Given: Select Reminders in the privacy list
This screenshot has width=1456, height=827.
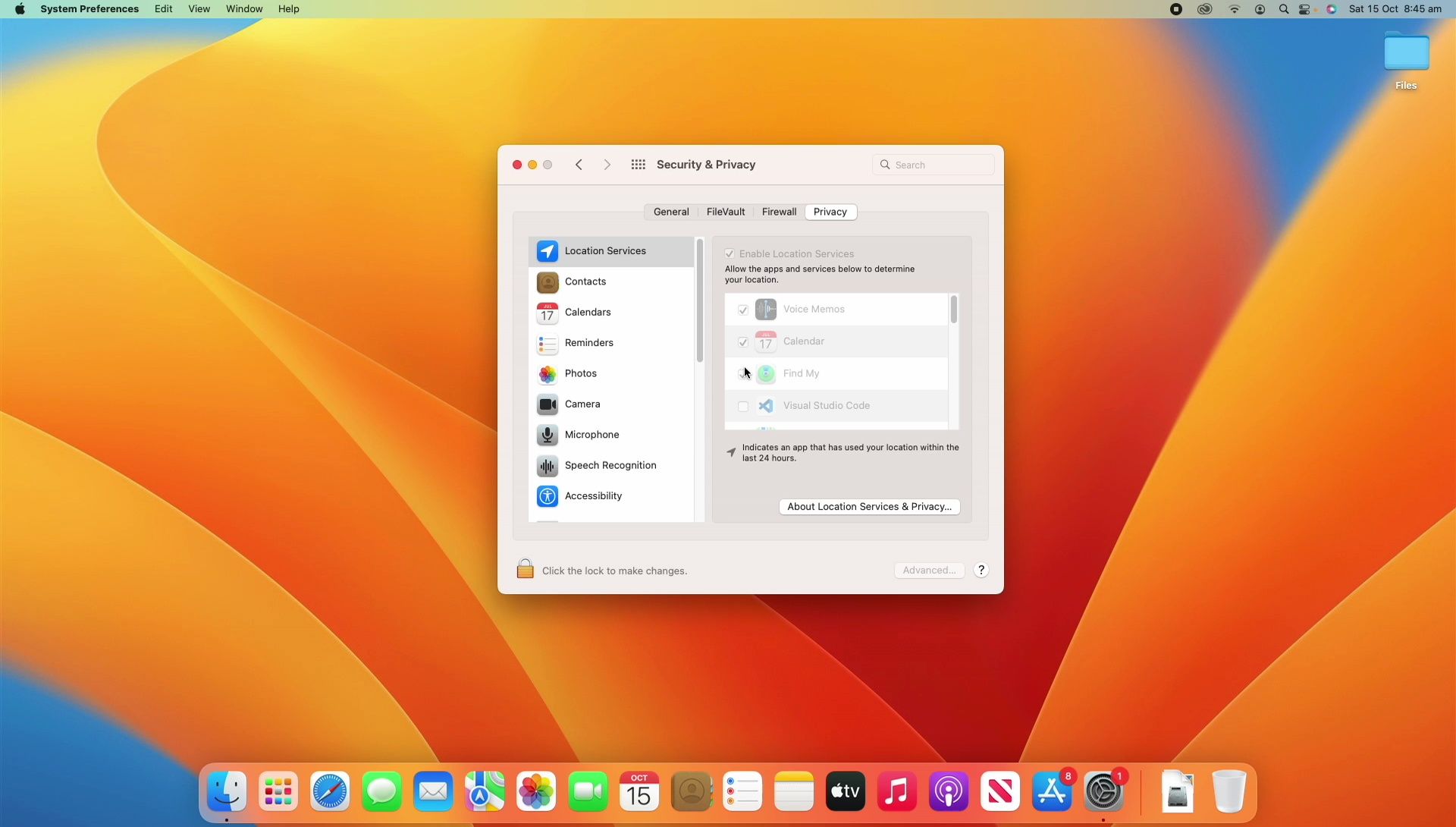Looking at the screenshot, I should click(x=611, y=343).
